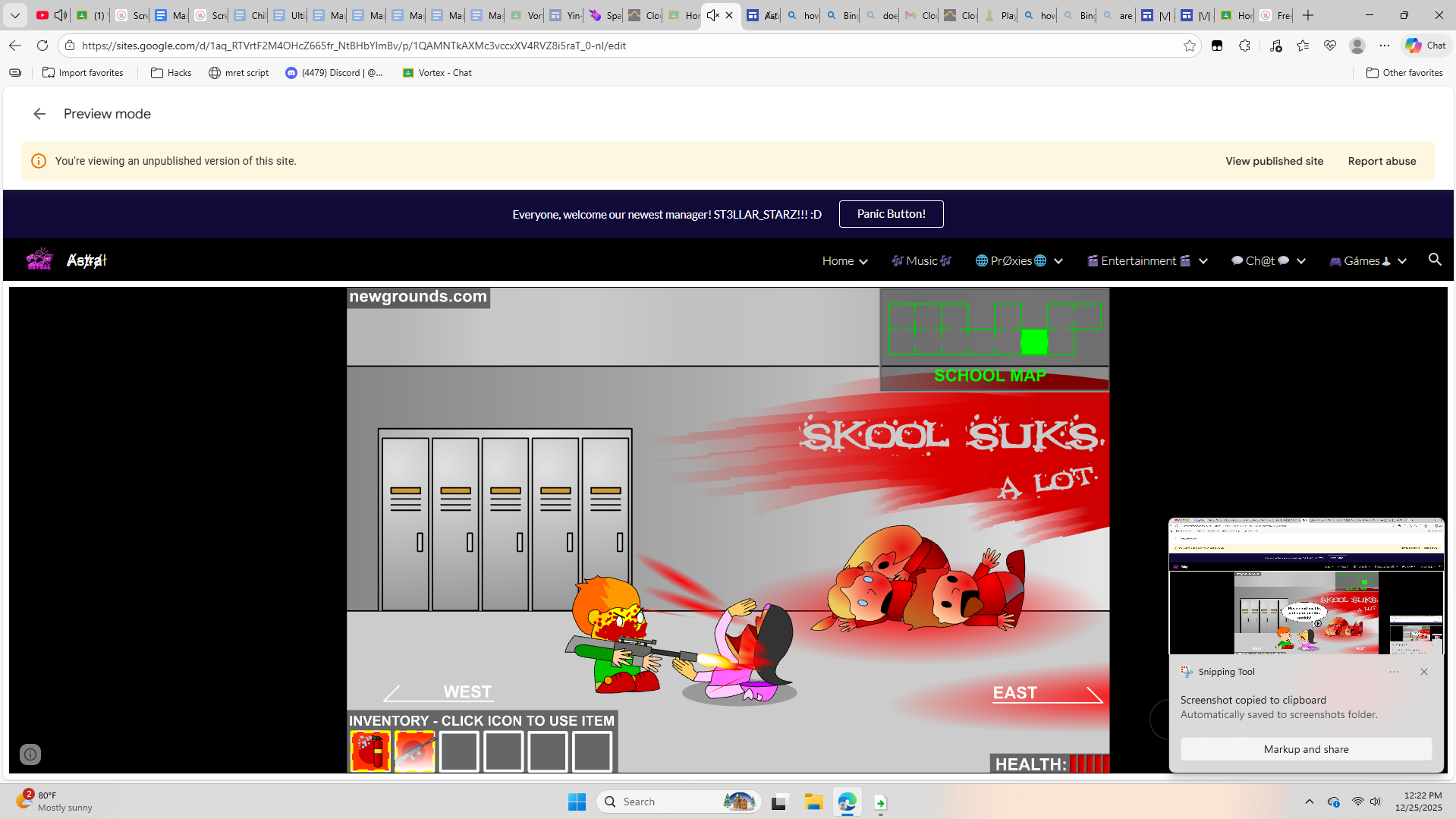Viewport: 1456px width, 819px height.
Task: Open the Other favorites folder
Action: coord(1404,73)
